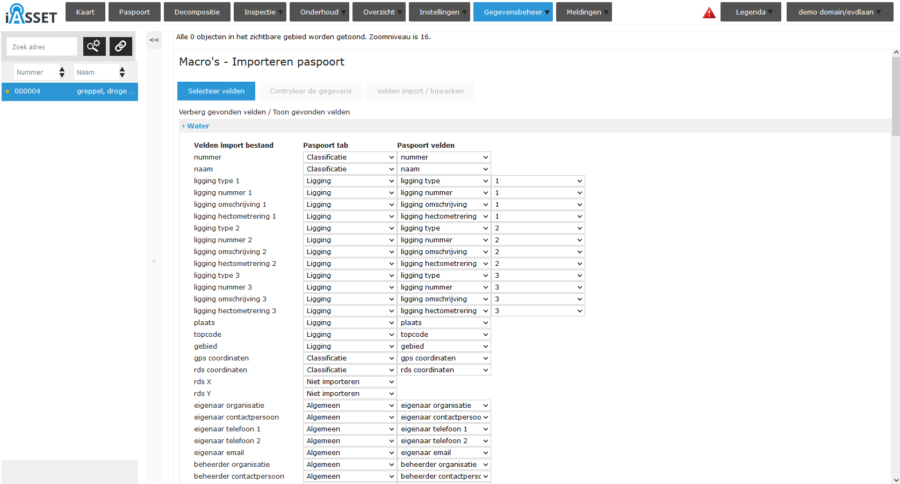Open the Paspoort menu item
Screen dimensions: 900x484
coord(134,12)
